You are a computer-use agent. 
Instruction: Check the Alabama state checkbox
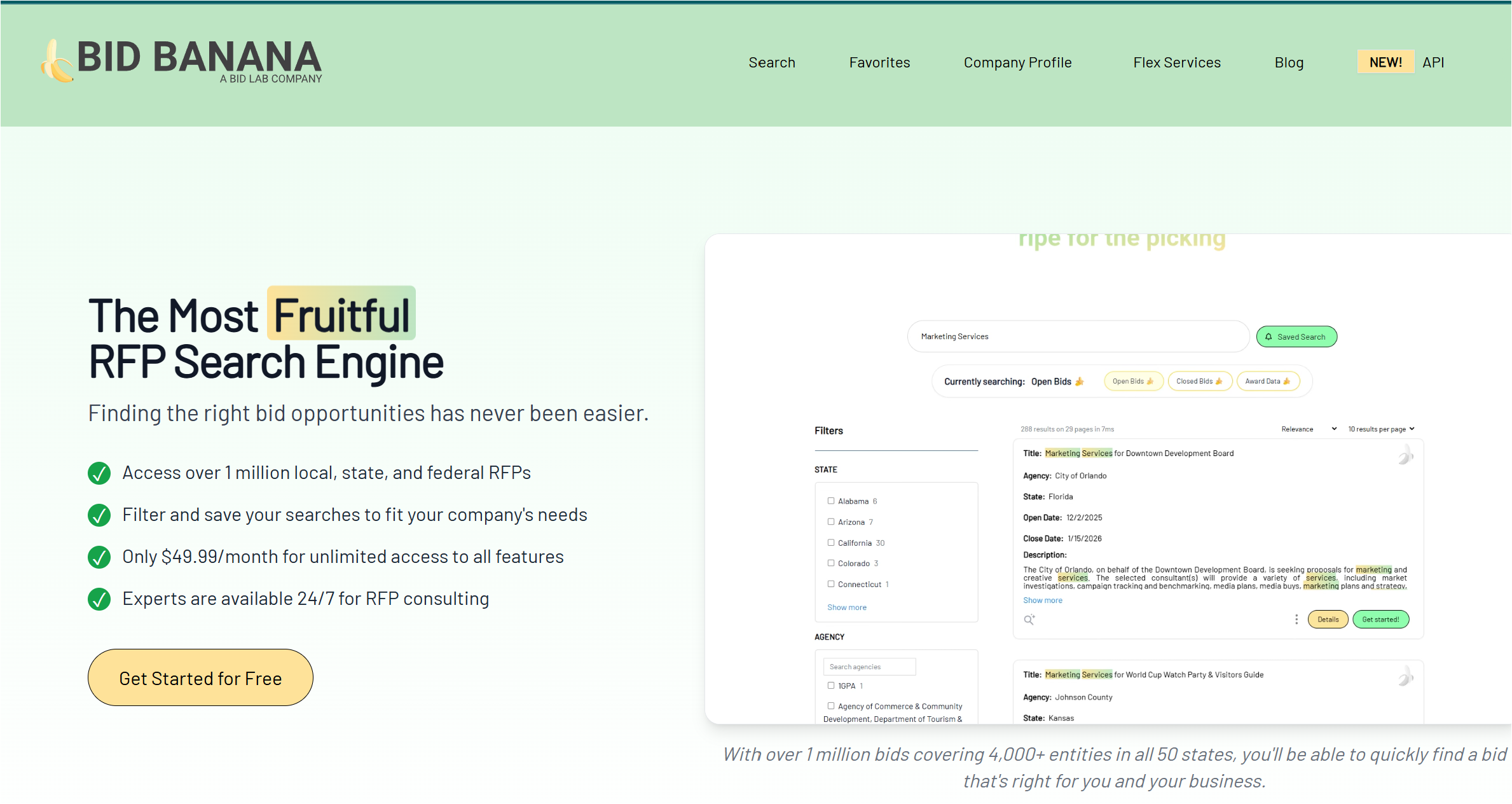(x=831, y=501)
